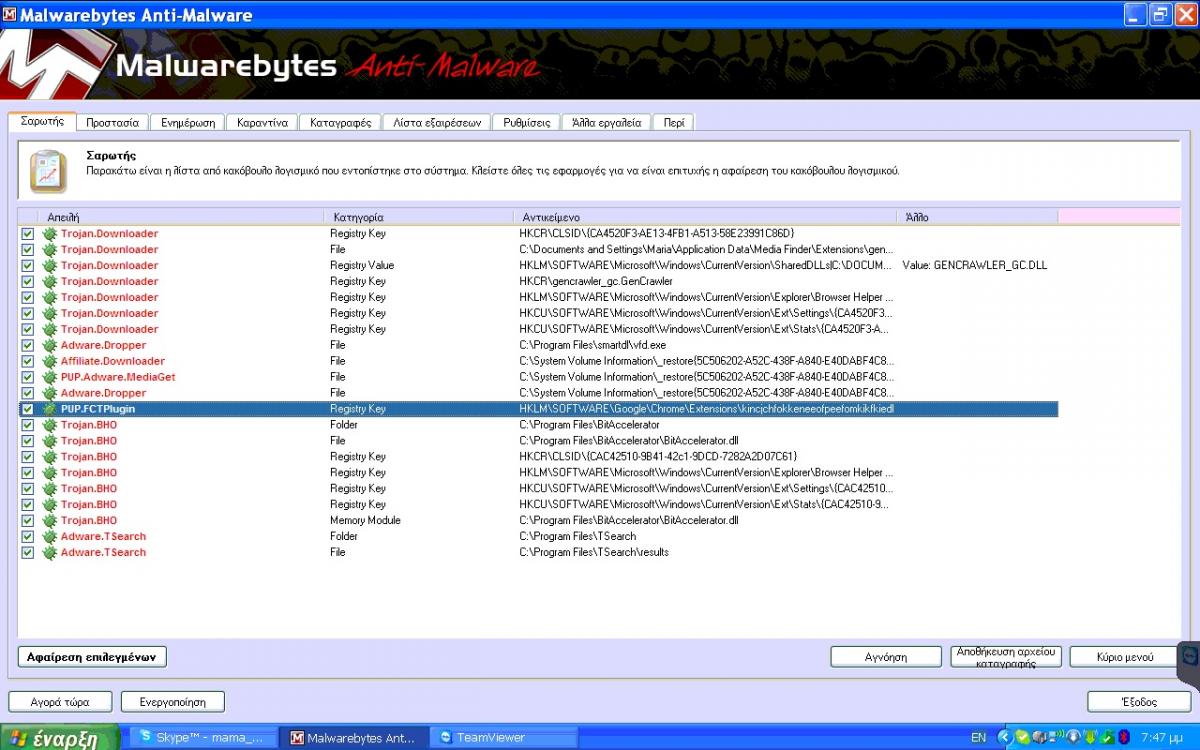Uncheck the Adware.TSearch Folder row checkbox
1200x750 pixels.
point(28,536)
